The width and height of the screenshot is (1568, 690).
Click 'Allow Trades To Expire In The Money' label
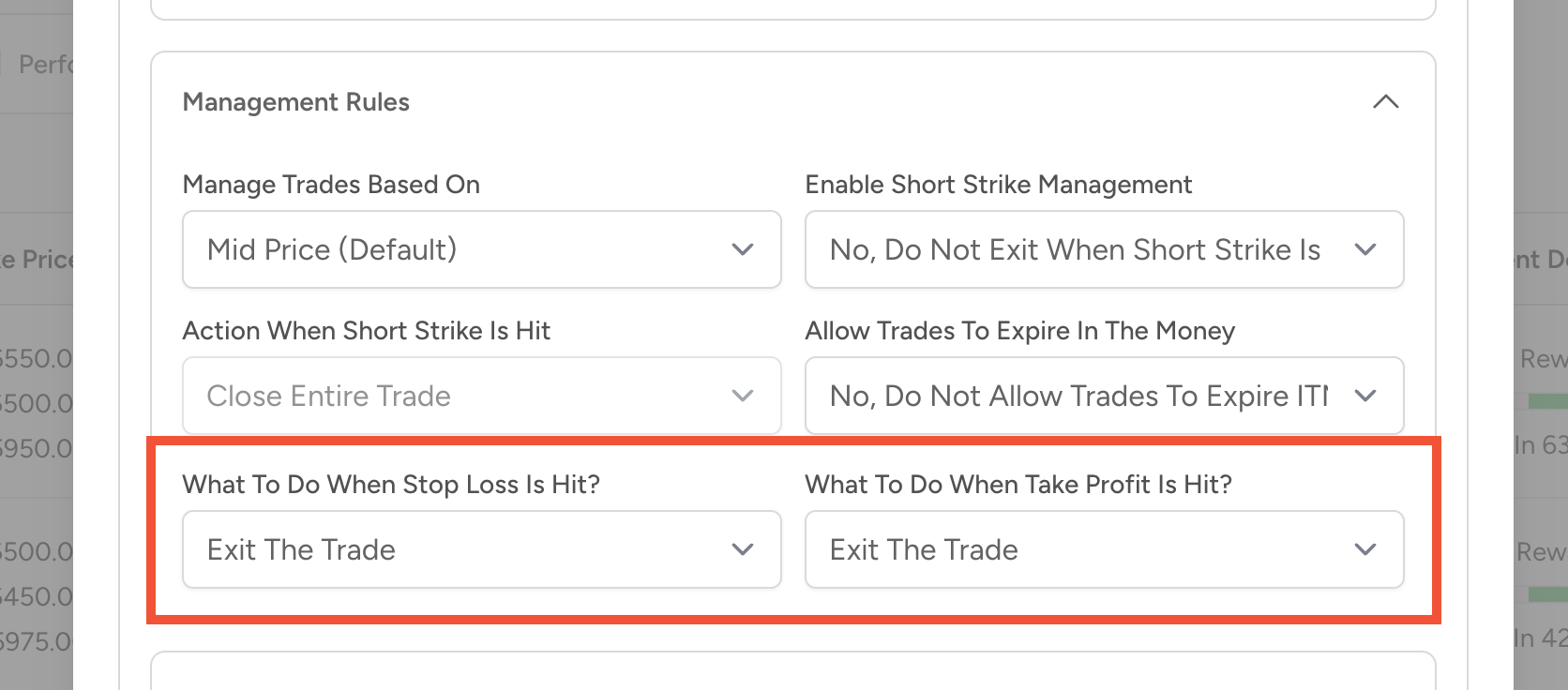click(x=1019, y=331)
